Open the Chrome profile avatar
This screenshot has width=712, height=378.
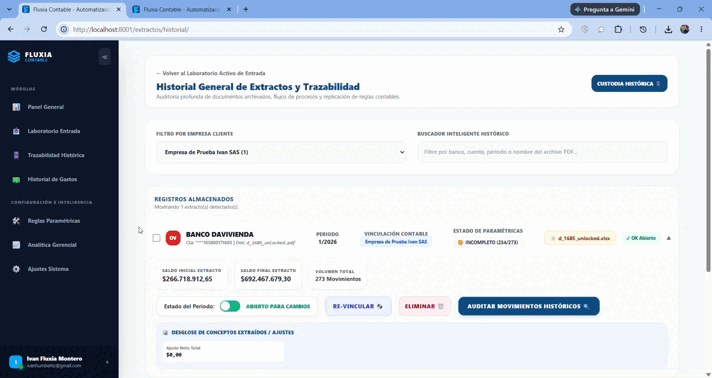[685, 29]
